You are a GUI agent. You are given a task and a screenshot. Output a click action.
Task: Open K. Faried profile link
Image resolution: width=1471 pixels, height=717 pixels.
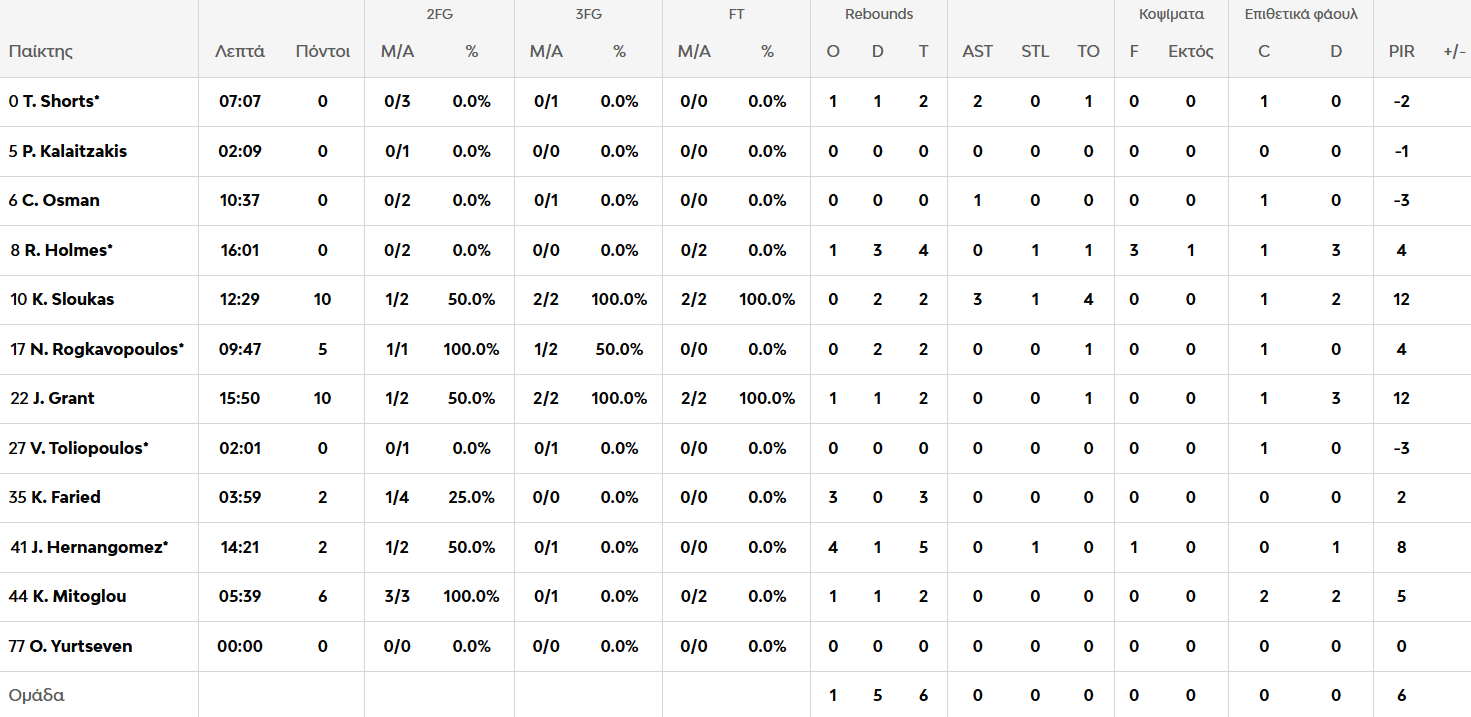[65, 498]
